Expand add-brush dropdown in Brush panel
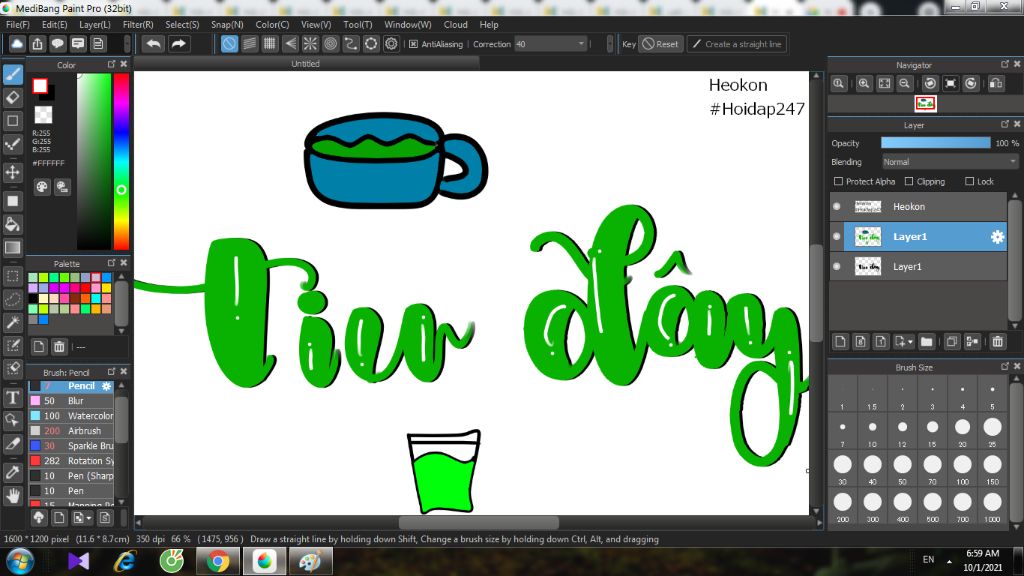The width and height of the screenshot is (1024, 576). point(89,518)
